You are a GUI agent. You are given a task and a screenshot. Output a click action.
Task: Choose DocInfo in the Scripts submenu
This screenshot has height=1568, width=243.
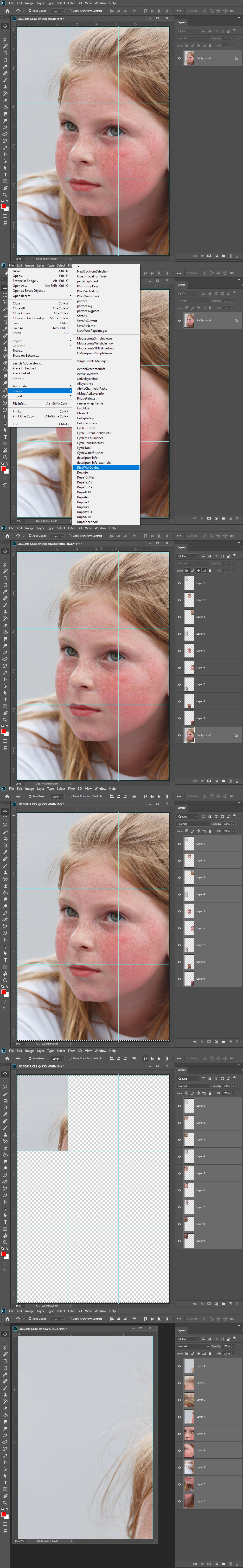[82, 472]
